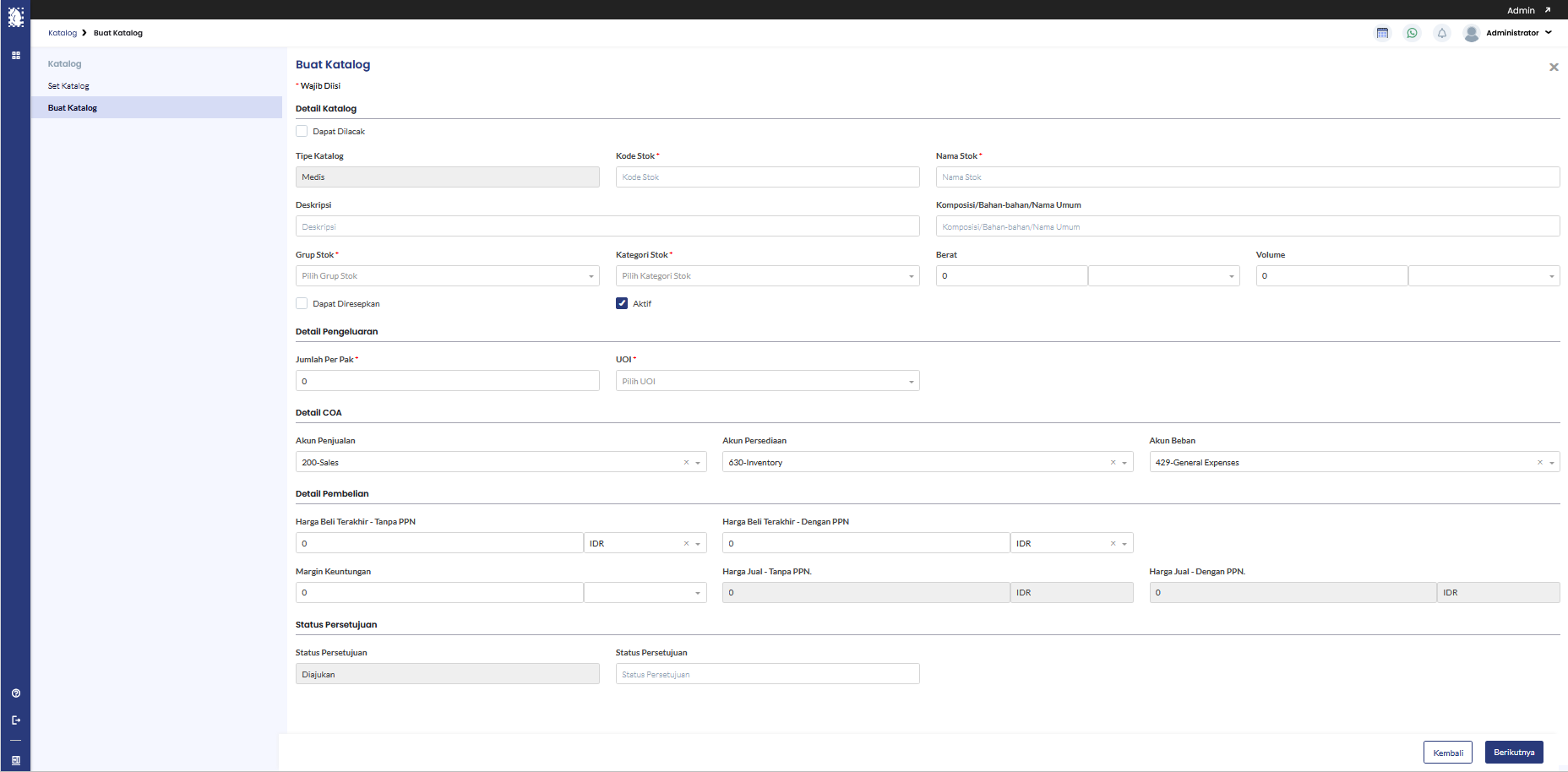Enable the Dapat Dilacak checkbox

(x=302, y=131)
